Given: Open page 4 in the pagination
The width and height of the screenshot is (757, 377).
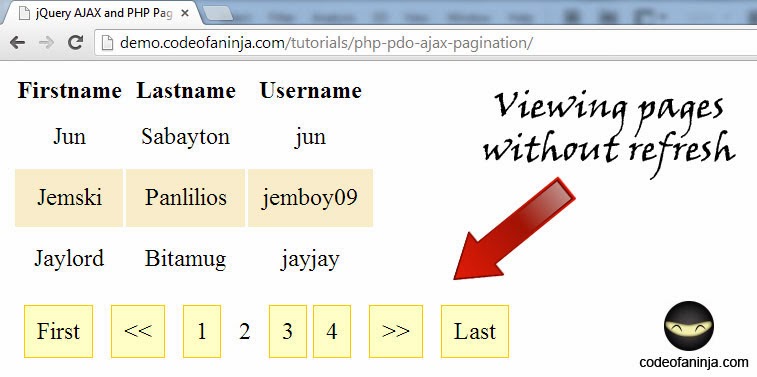Looking at the screenshot, I should coord(332,331).
